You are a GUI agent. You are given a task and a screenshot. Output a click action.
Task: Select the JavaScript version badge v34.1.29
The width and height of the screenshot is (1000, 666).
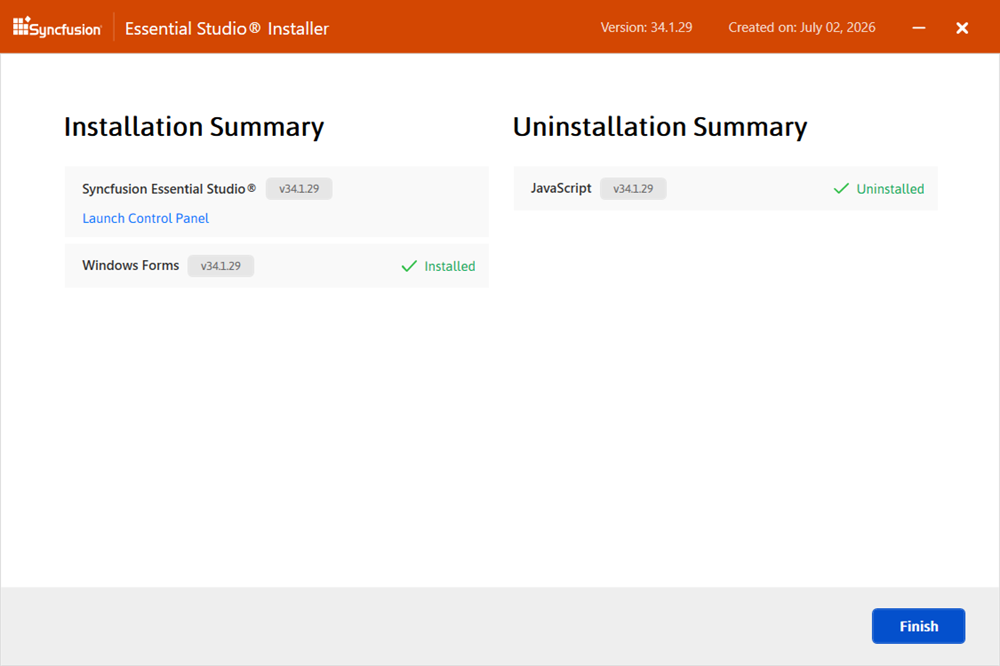(633, 189)
